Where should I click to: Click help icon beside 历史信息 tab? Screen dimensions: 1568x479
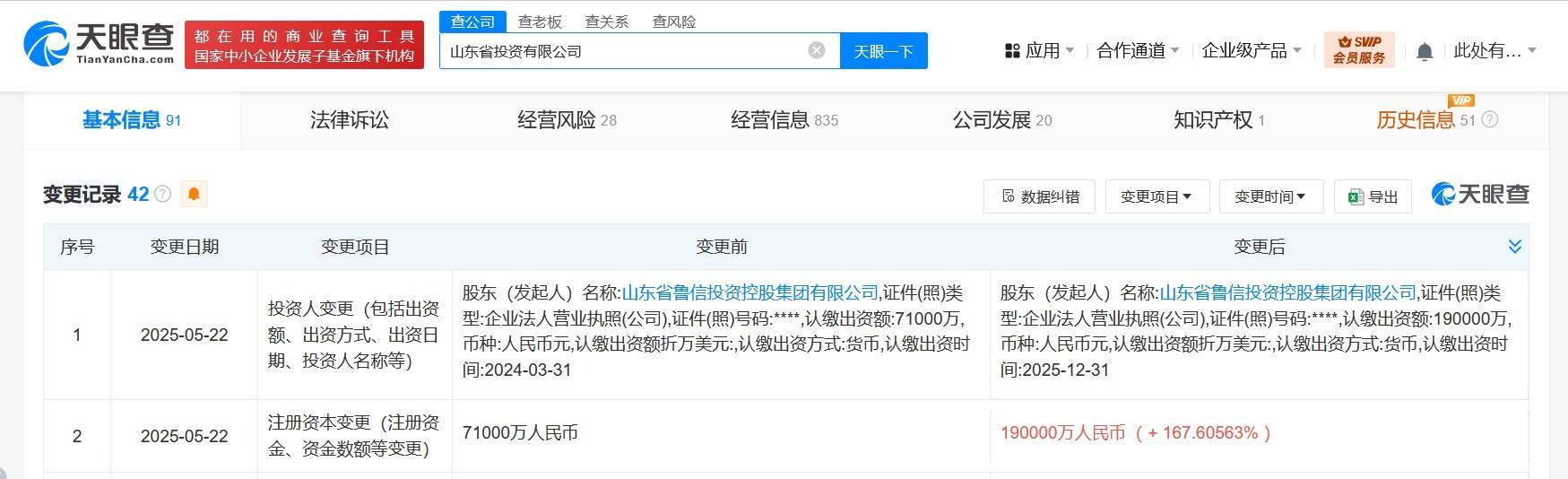coord(1489,120)
